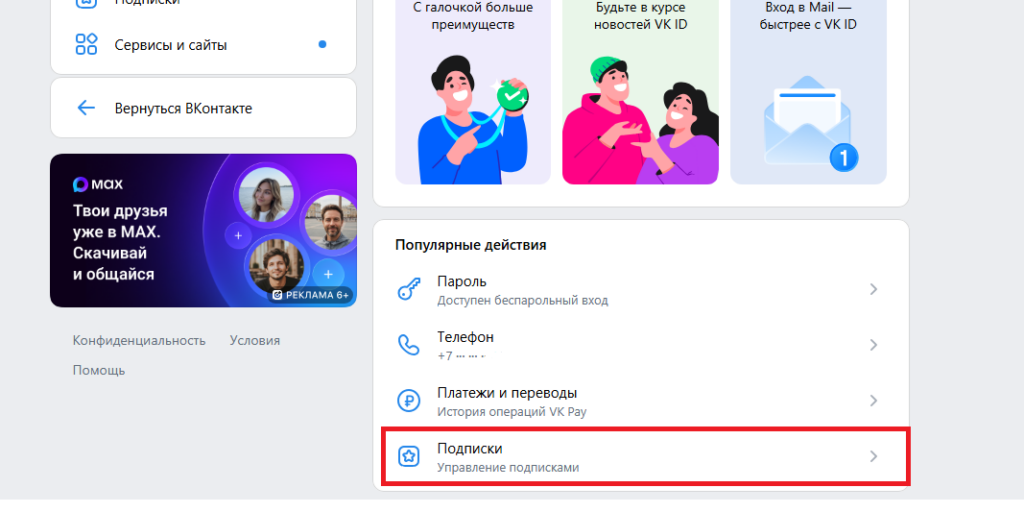Click the phone handset icon beside Телефон
This screenshot has height=512, width=1024.
[409, 345]
